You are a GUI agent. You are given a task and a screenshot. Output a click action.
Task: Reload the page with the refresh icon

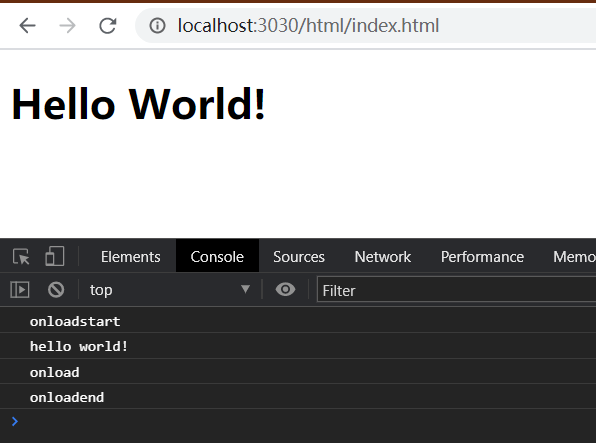pyautogui.click(x=108, y=26)
